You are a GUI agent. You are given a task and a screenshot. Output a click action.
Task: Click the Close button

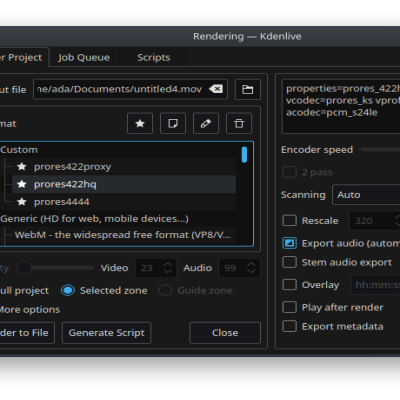[x=225, y=333]
